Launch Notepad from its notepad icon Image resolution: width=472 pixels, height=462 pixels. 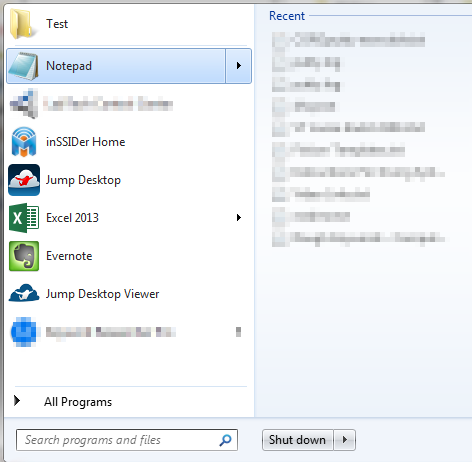tap(23, 66)
